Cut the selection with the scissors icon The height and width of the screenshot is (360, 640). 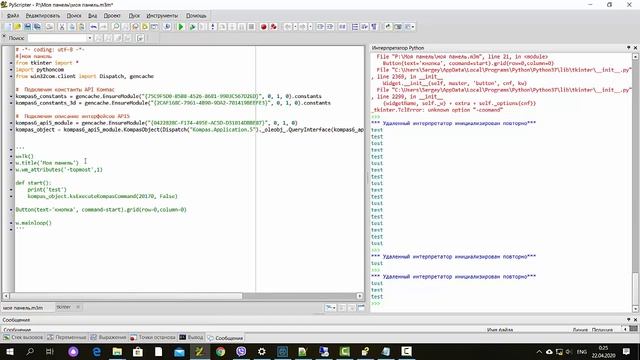click(62, 27)
